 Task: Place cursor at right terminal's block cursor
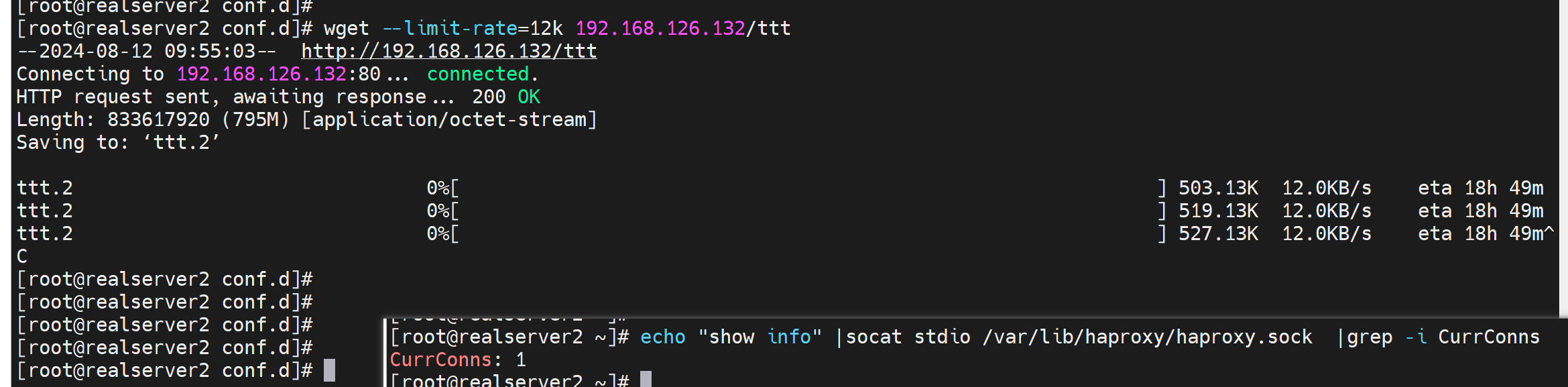646,380
